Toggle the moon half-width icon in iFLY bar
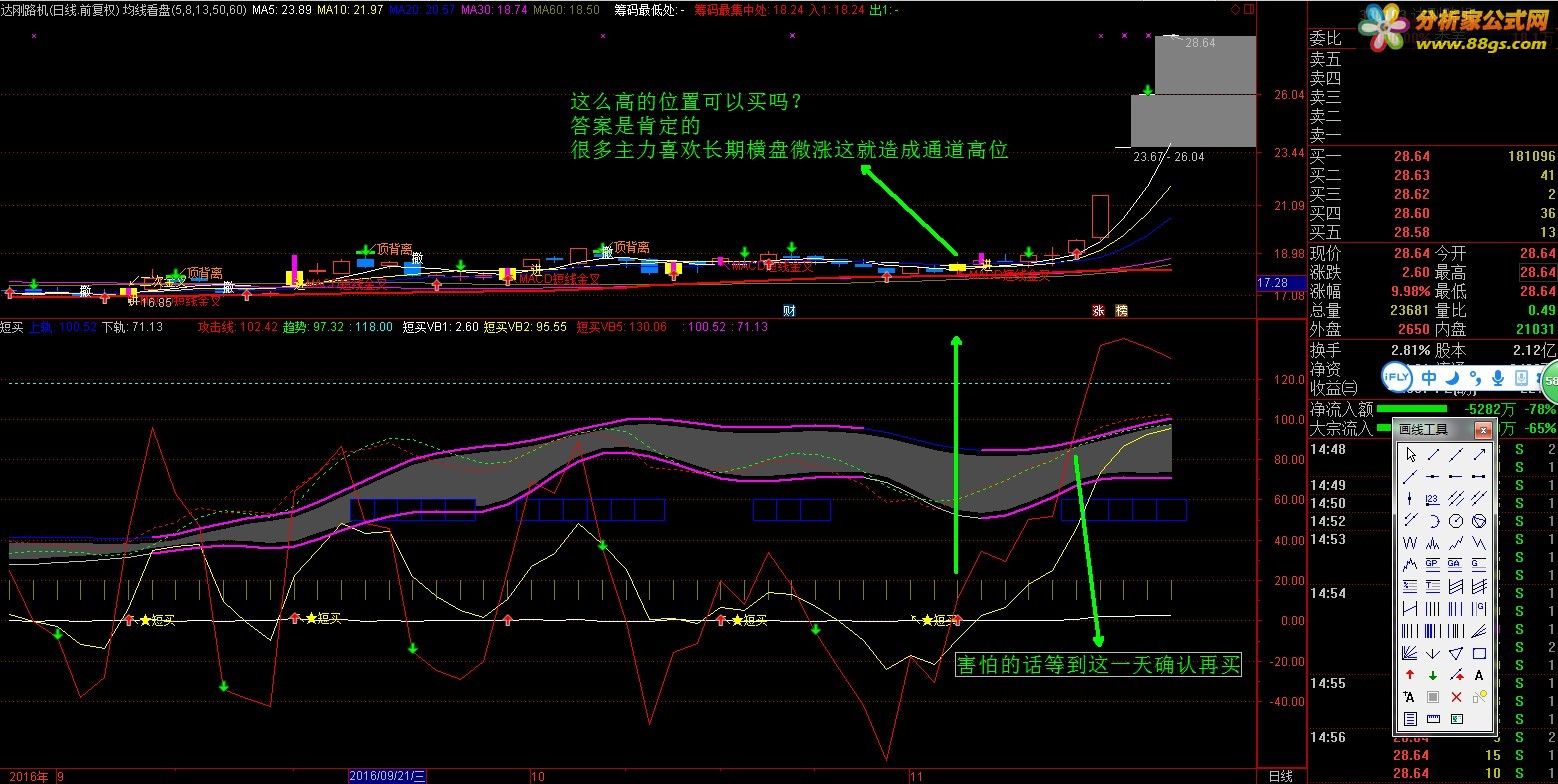1558x784 pixels. [1452, 378]
